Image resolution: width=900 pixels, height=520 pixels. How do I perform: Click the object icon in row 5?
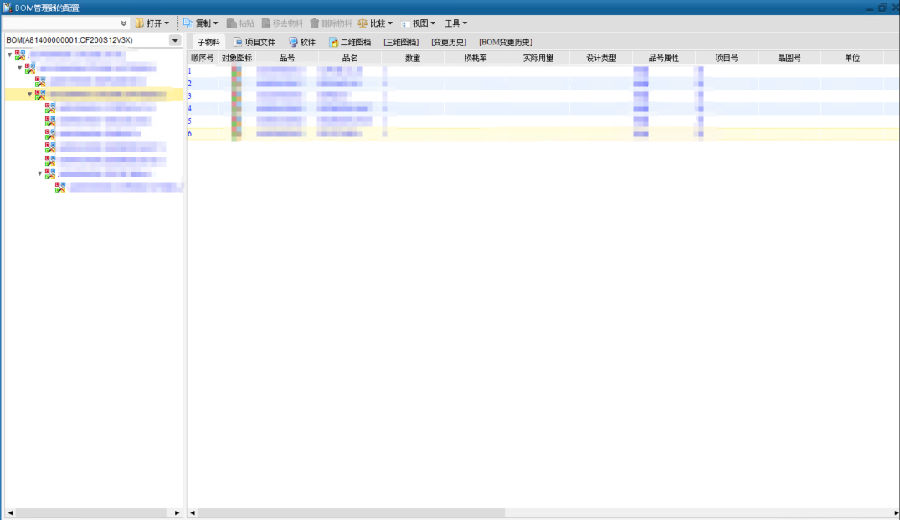[x=236, y=121]
